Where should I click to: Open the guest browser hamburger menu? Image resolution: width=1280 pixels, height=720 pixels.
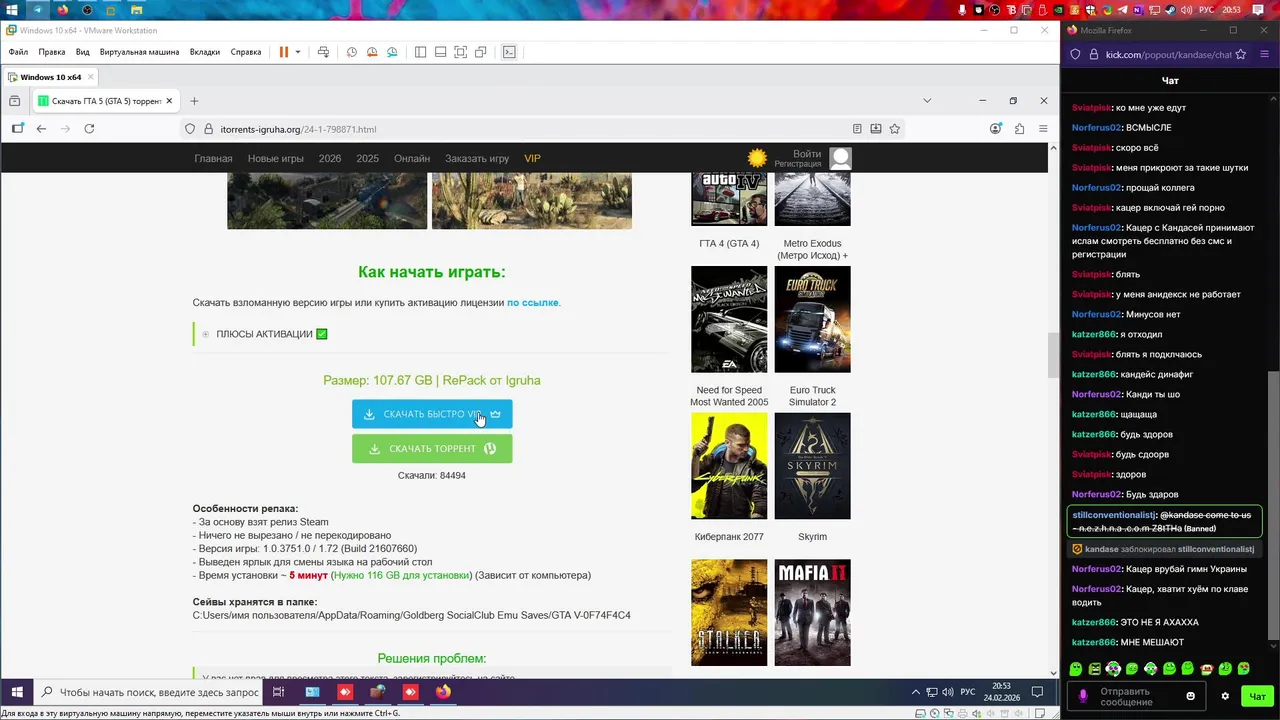point(1043,129)
